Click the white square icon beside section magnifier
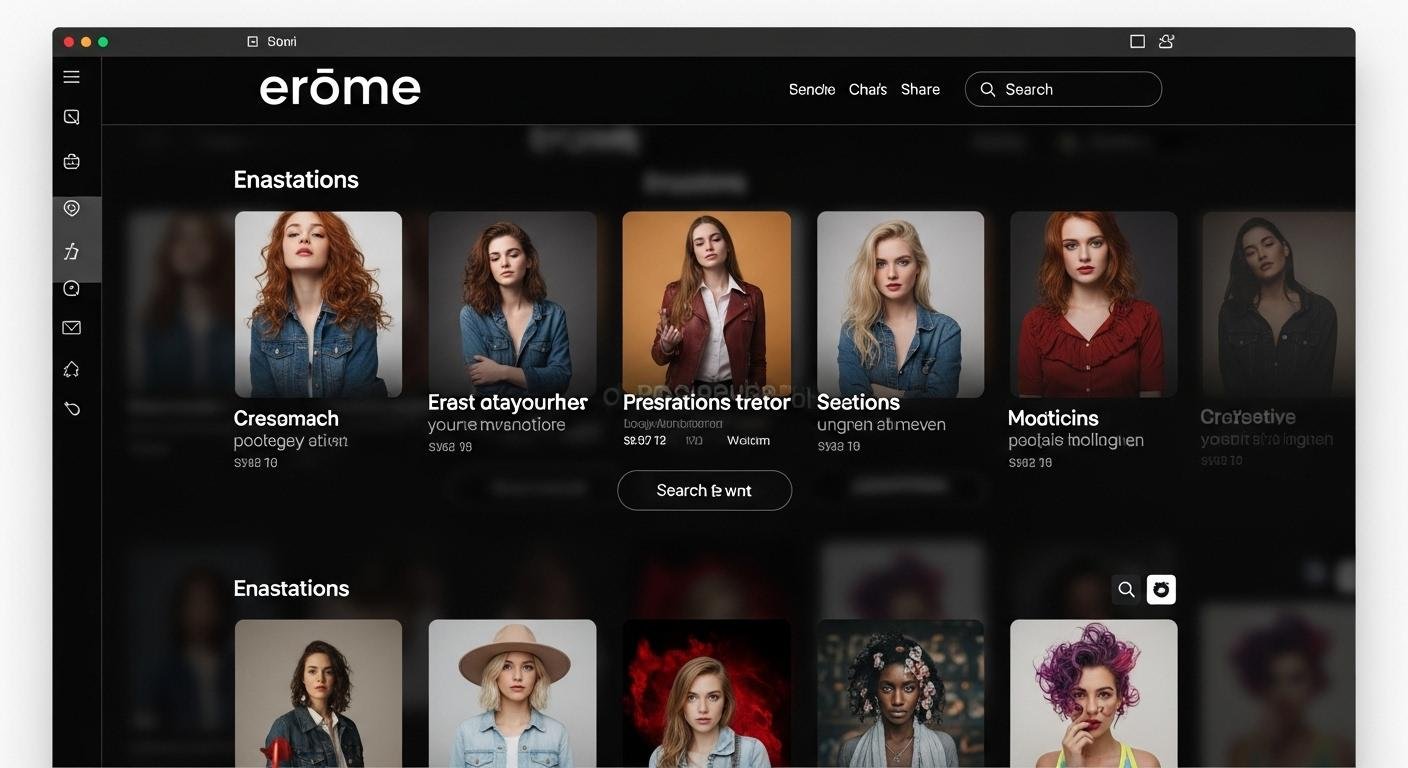 (x=1161, y=590)
